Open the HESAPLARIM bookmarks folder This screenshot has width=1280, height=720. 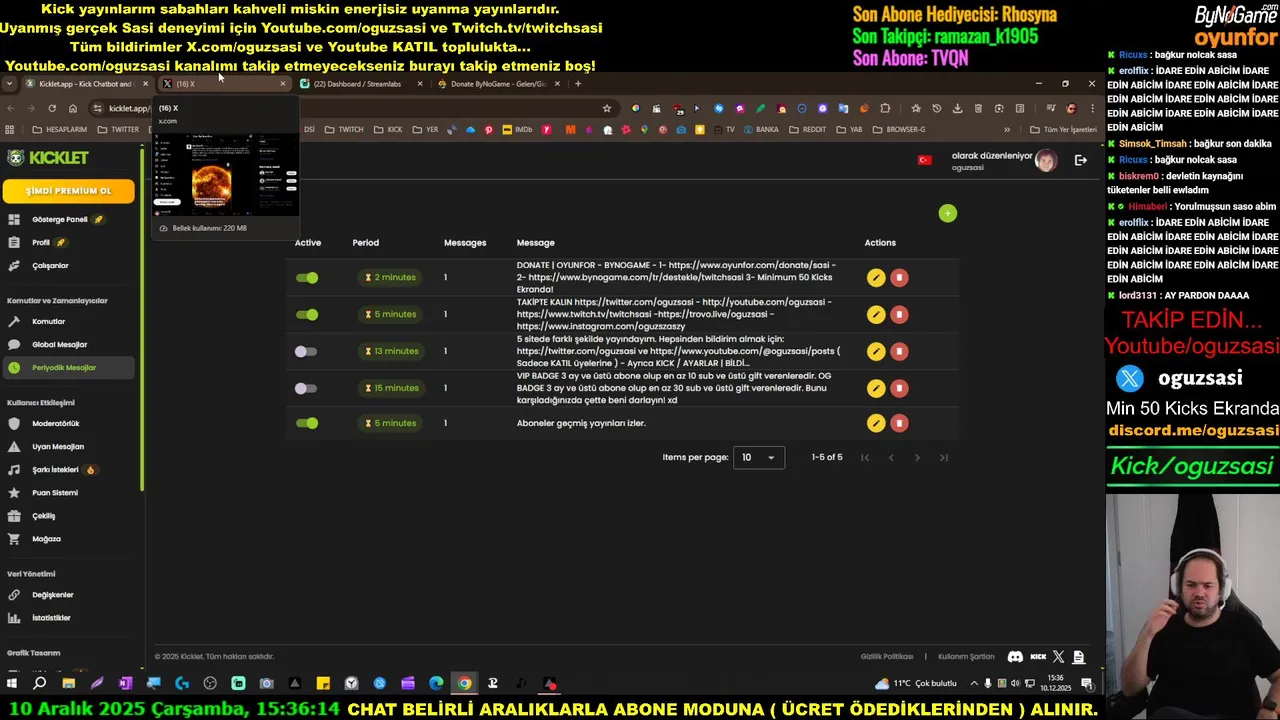(60, 130)
